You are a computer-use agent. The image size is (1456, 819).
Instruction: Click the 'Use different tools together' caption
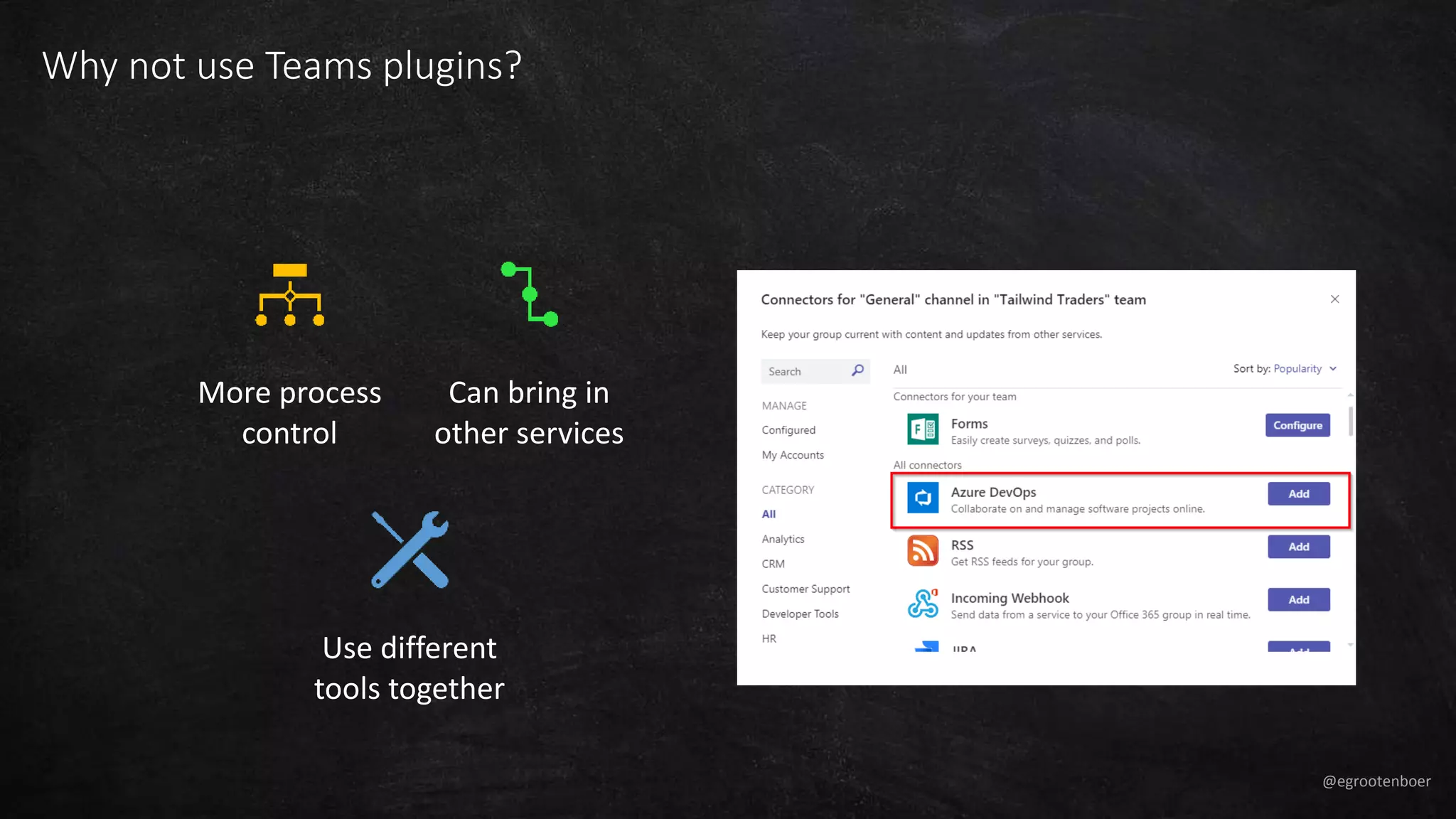409,668
